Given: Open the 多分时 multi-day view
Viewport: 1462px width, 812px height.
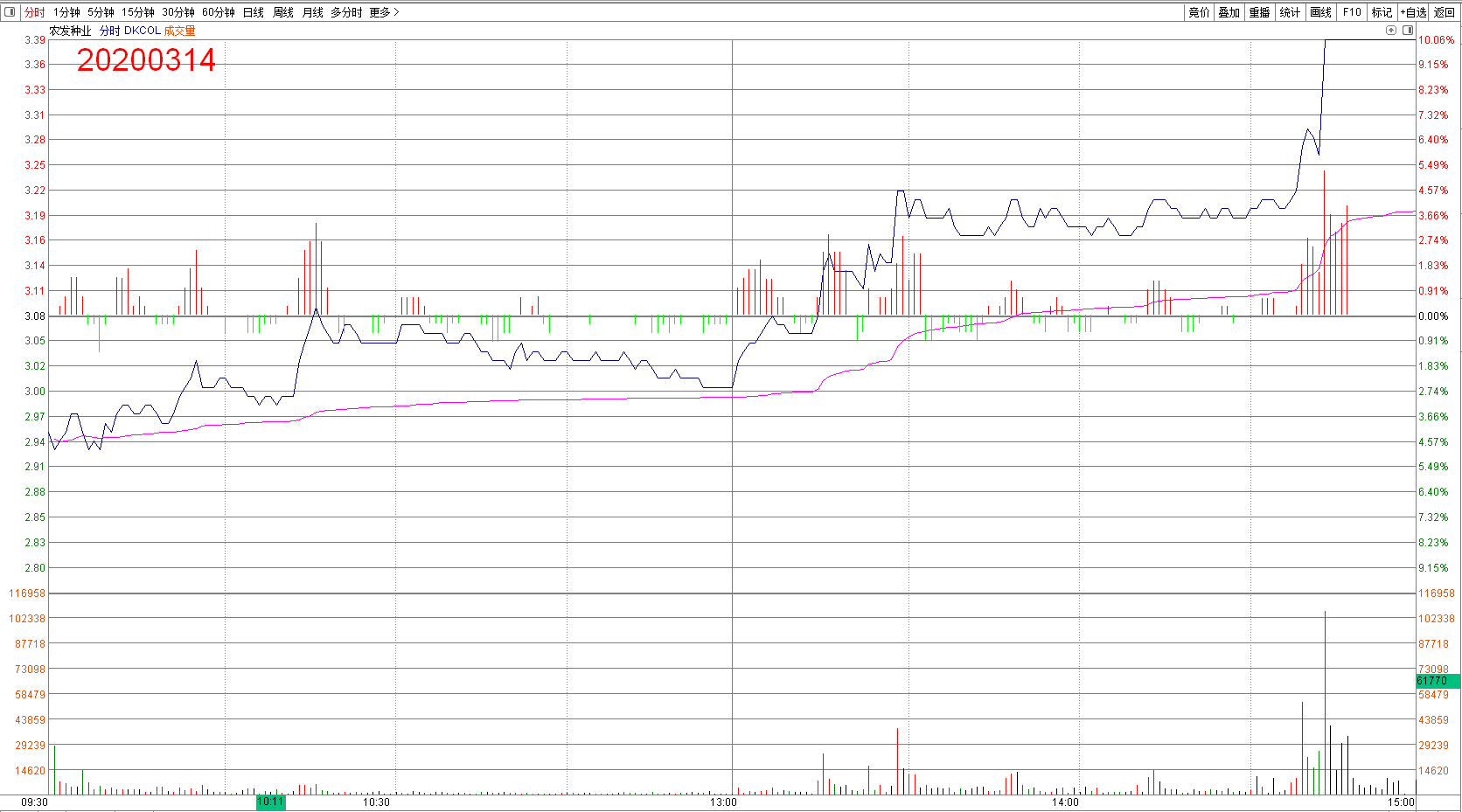Looking at the screenshot, I should click(x=346, y=12).
